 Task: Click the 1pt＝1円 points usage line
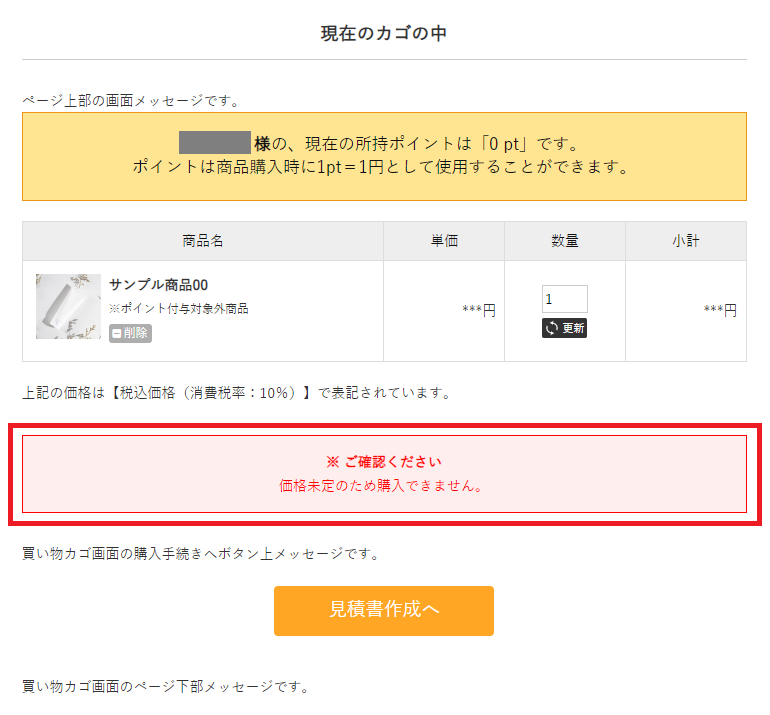[384, 167]
